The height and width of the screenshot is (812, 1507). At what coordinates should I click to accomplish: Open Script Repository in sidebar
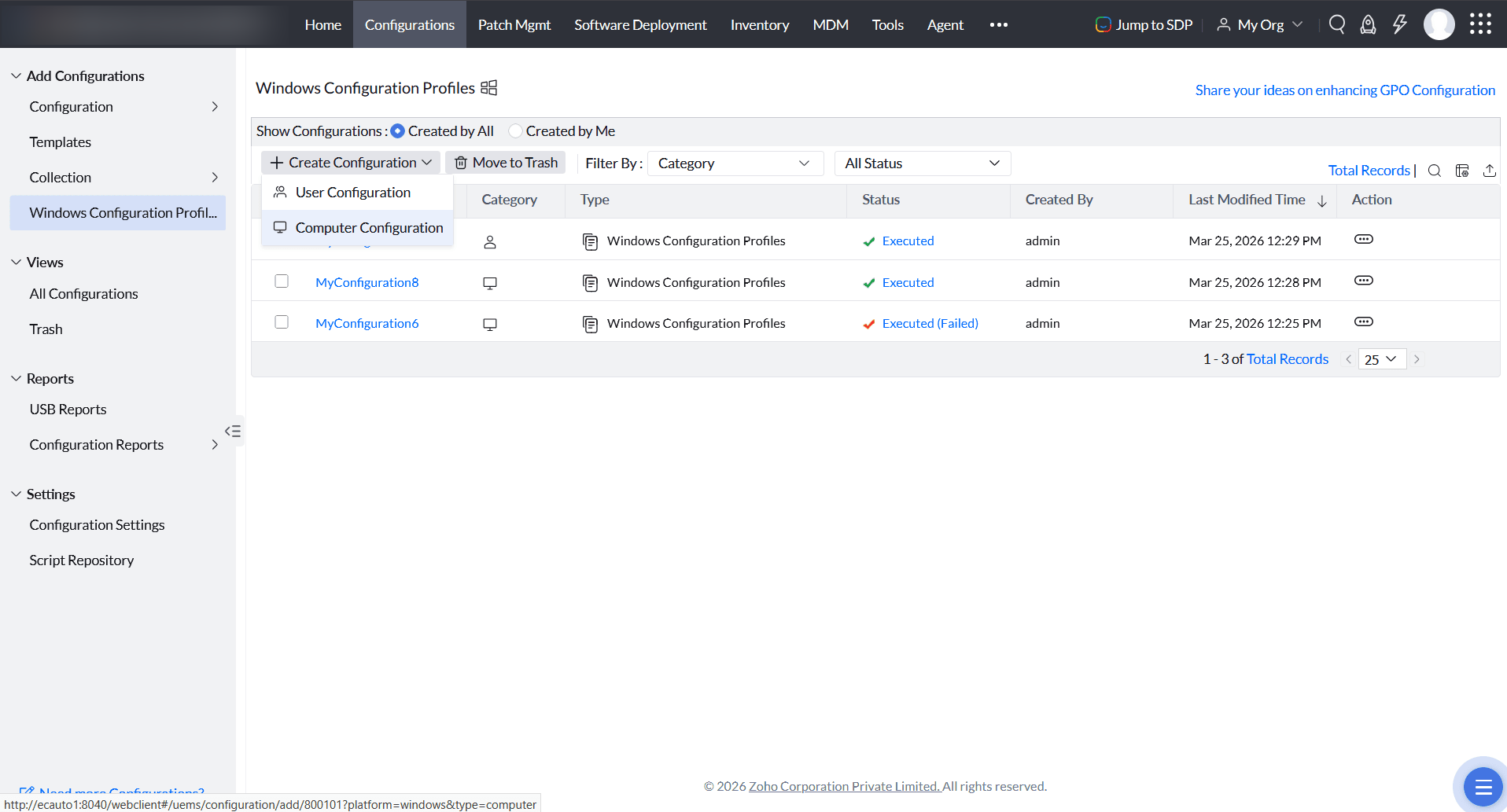(82, 560)
